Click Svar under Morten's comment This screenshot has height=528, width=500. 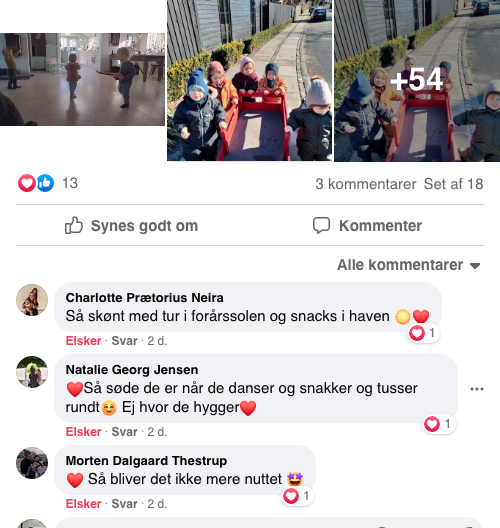[x=125, y=504]
